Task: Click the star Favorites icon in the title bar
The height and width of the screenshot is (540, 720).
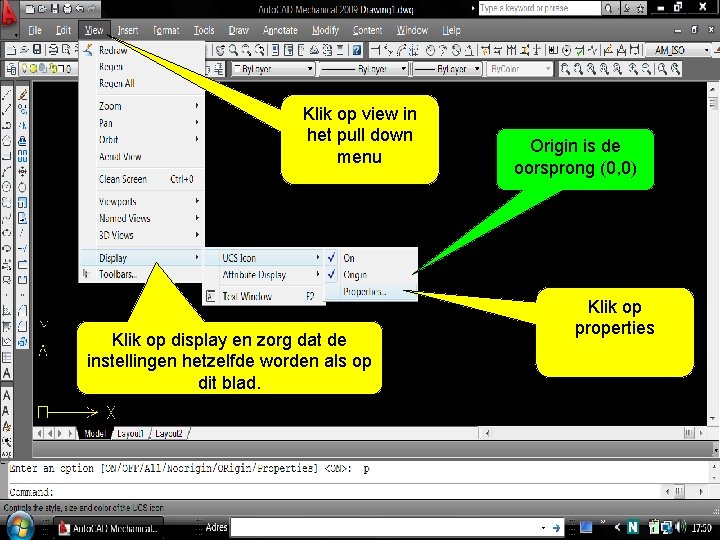Action: tap(640, 8)
